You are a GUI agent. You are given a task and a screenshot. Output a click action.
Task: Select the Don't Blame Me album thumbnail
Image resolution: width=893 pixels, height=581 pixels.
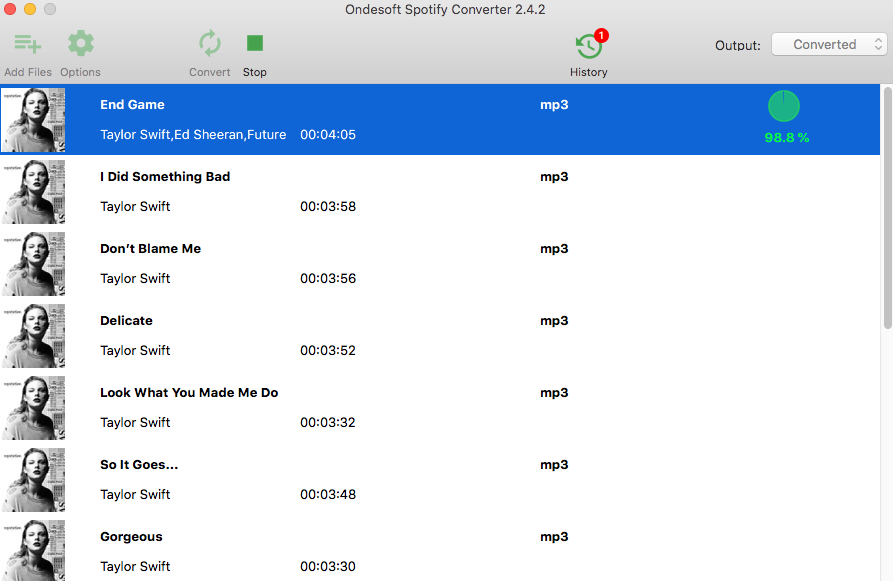pyautogui.click(x=33, y=264)
